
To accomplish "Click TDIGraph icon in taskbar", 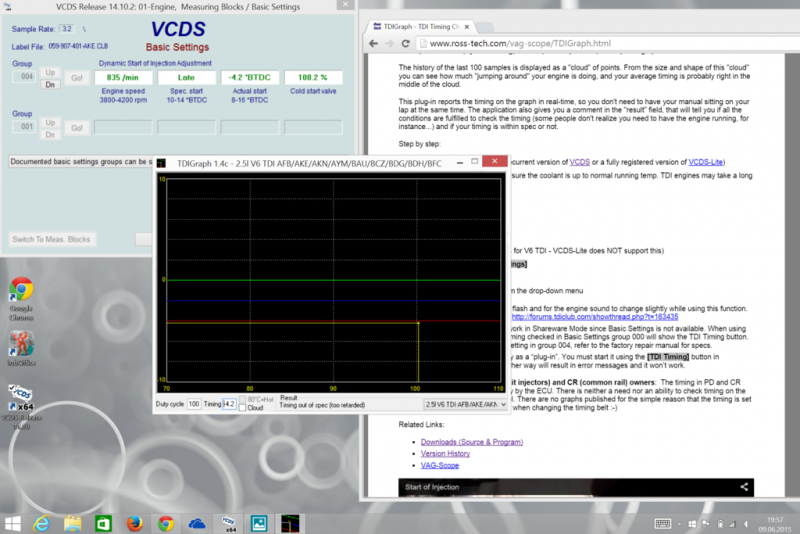I will coord(290,522).
